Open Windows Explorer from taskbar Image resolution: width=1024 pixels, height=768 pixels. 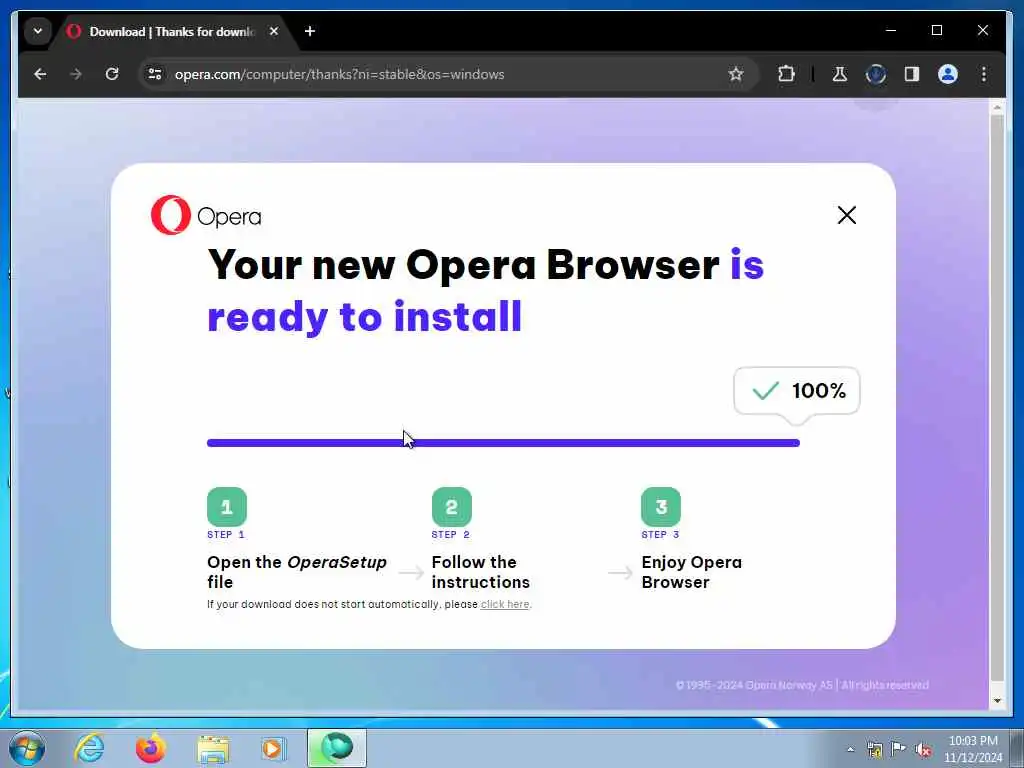click(213, 748)
